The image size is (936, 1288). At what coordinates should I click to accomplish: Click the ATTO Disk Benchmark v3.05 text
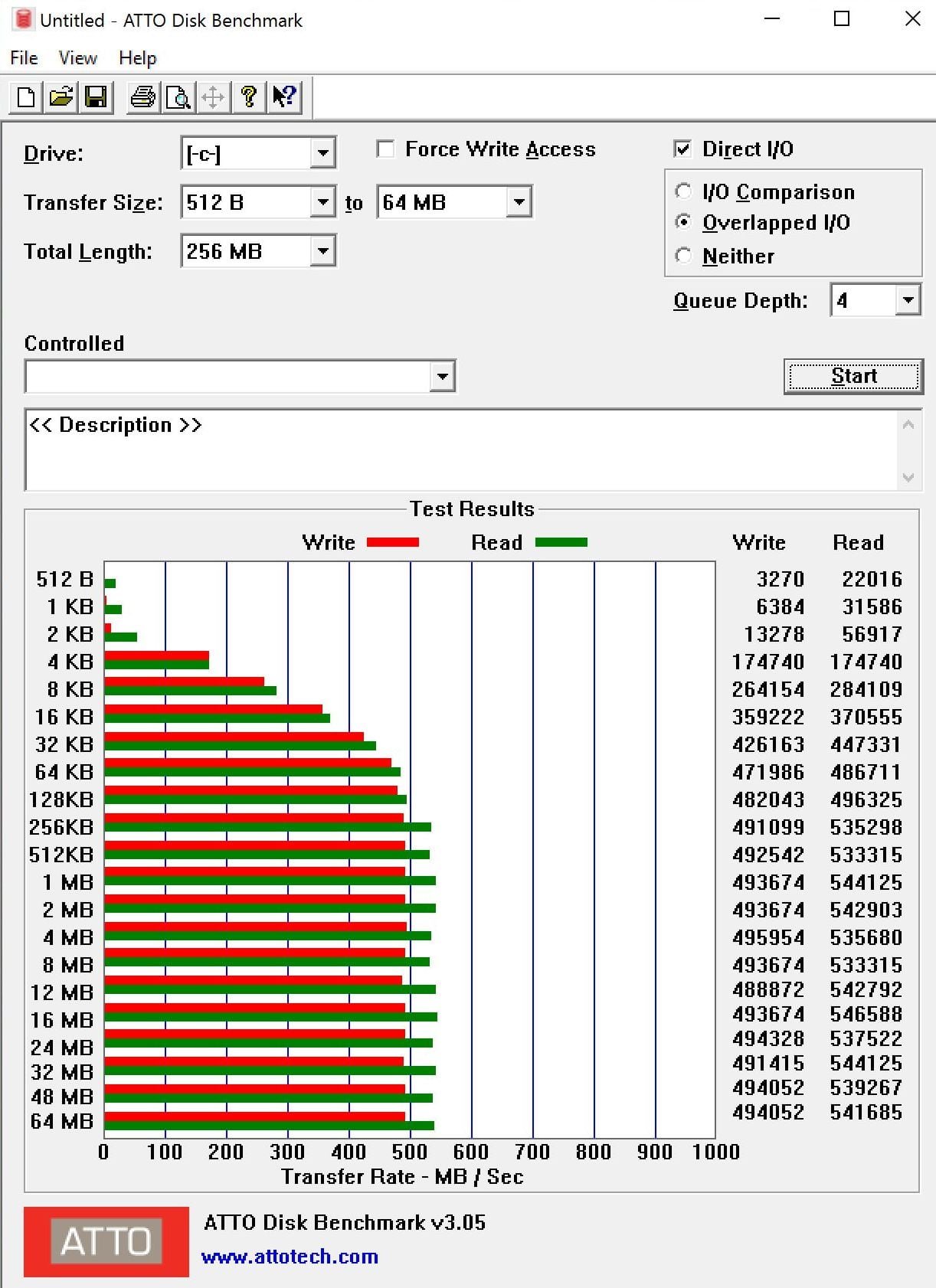pos(345,1222)
